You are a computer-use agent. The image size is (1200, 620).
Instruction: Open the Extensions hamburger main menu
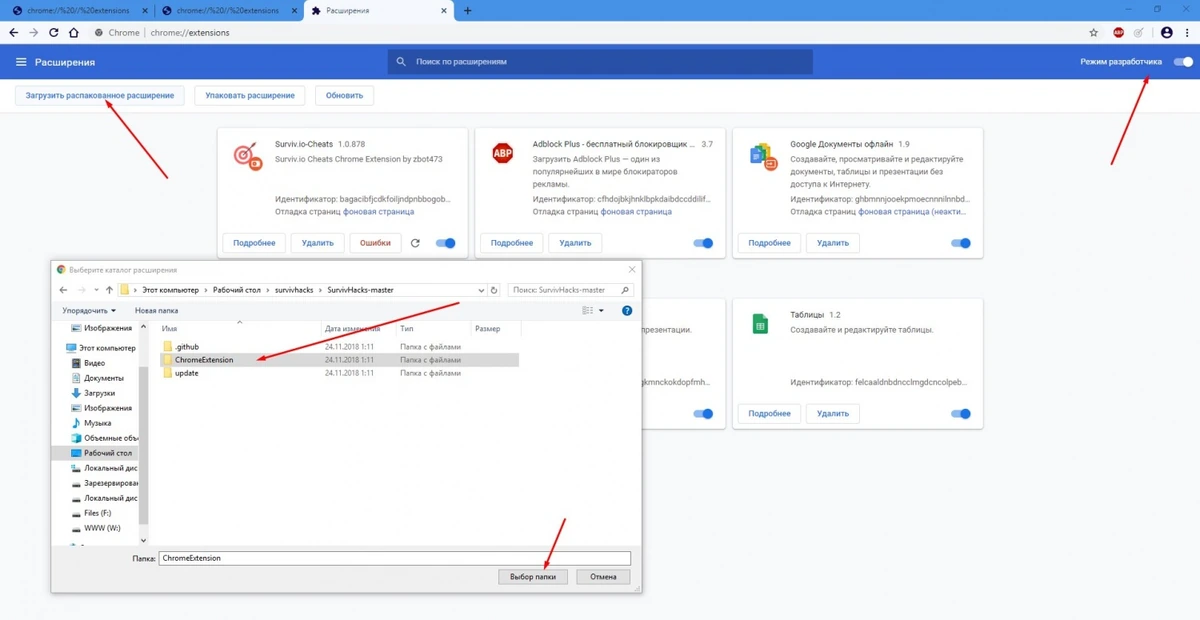coord(21,62)
